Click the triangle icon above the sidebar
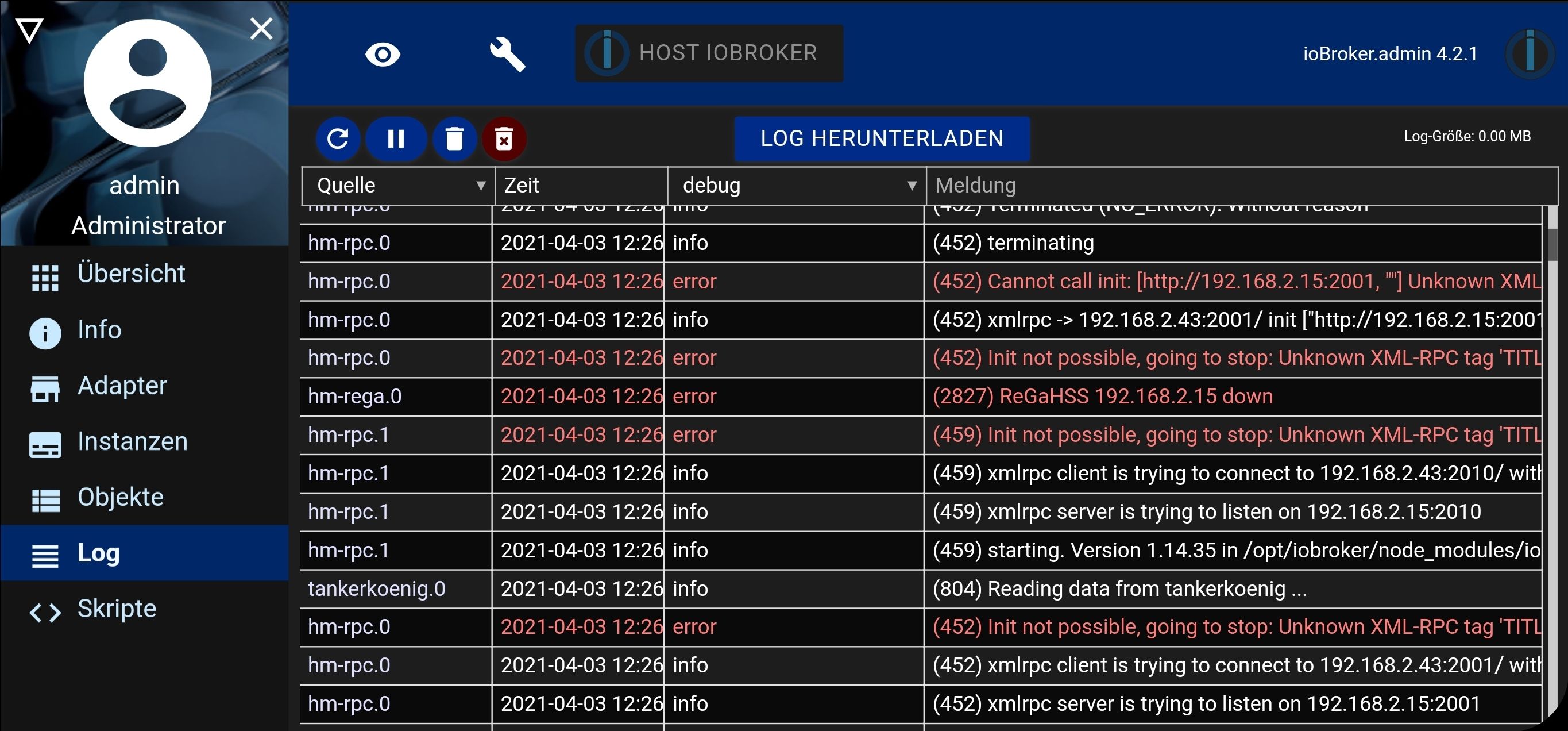The image size is (1568, 731). (29, 30)
